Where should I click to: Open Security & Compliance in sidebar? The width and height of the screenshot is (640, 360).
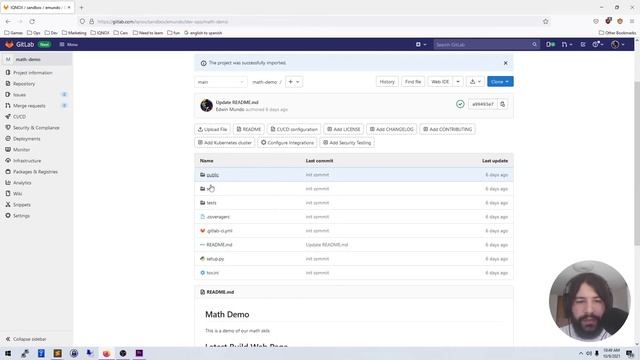36,128
